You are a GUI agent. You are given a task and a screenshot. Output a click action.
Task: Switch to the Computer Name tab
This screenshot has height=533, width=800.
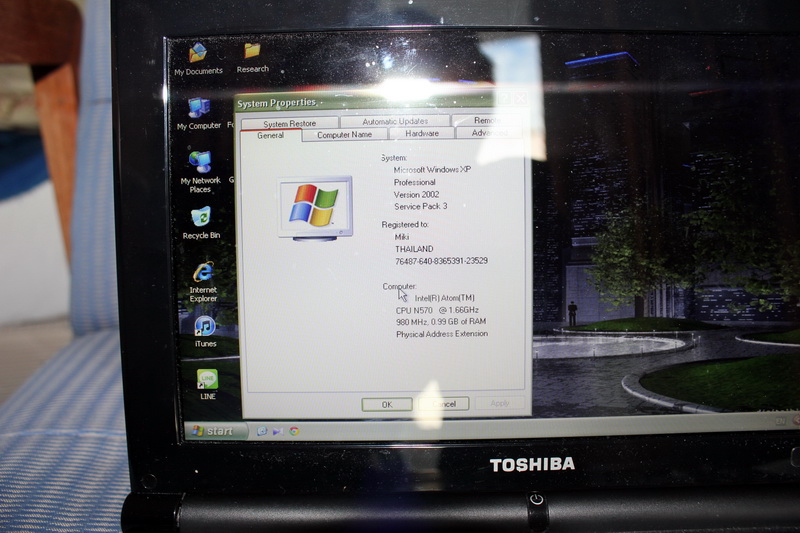tap(344, 134)
